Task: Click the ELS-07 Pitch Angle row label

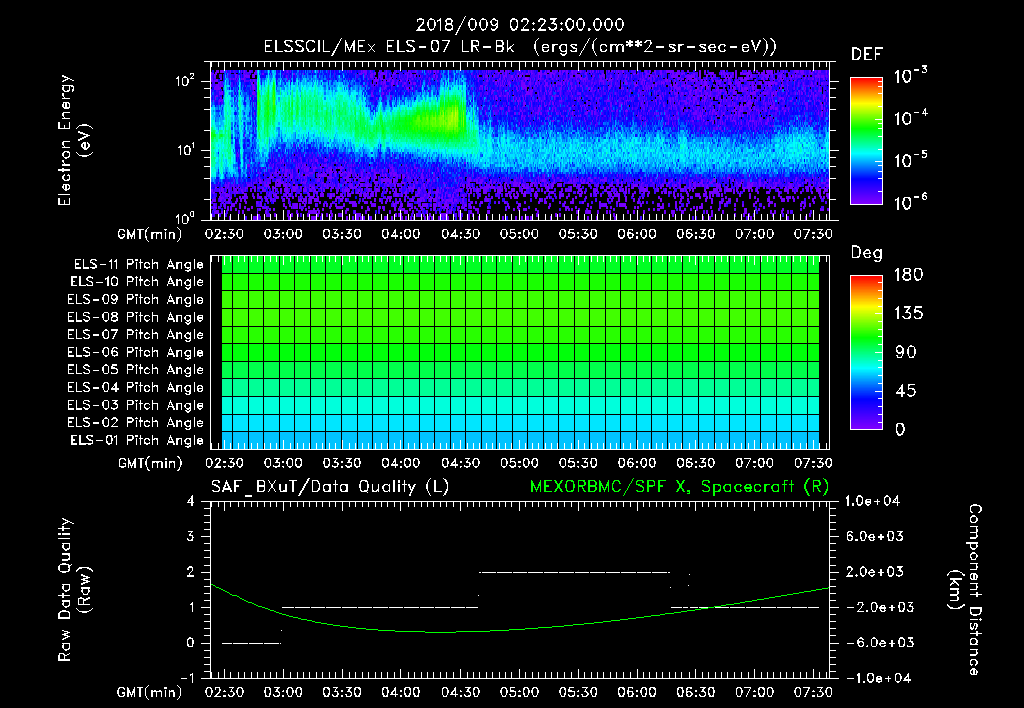Action: point(136,334)
